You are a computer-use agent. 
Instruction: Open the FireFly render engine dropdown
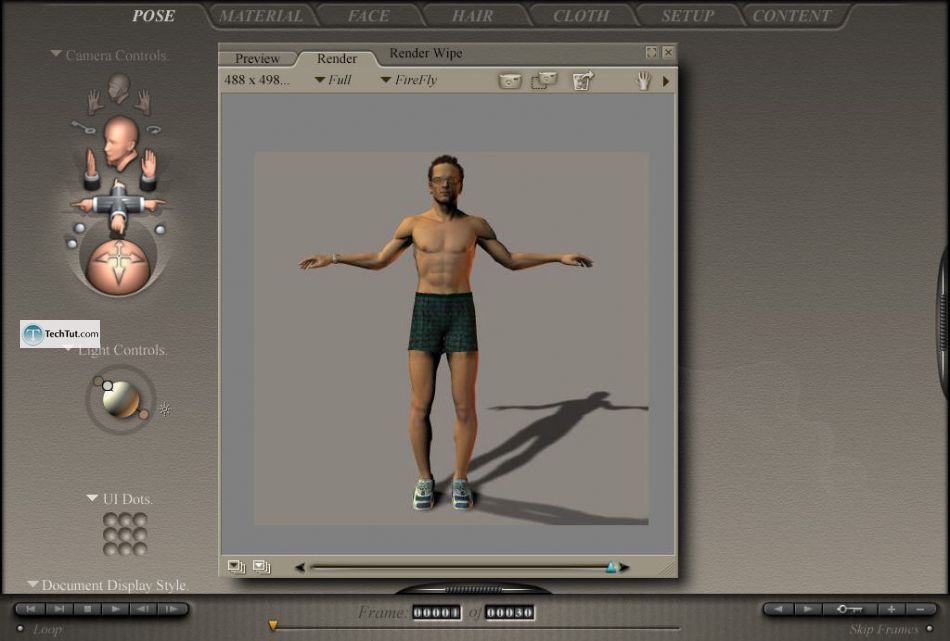pos(408,80)
